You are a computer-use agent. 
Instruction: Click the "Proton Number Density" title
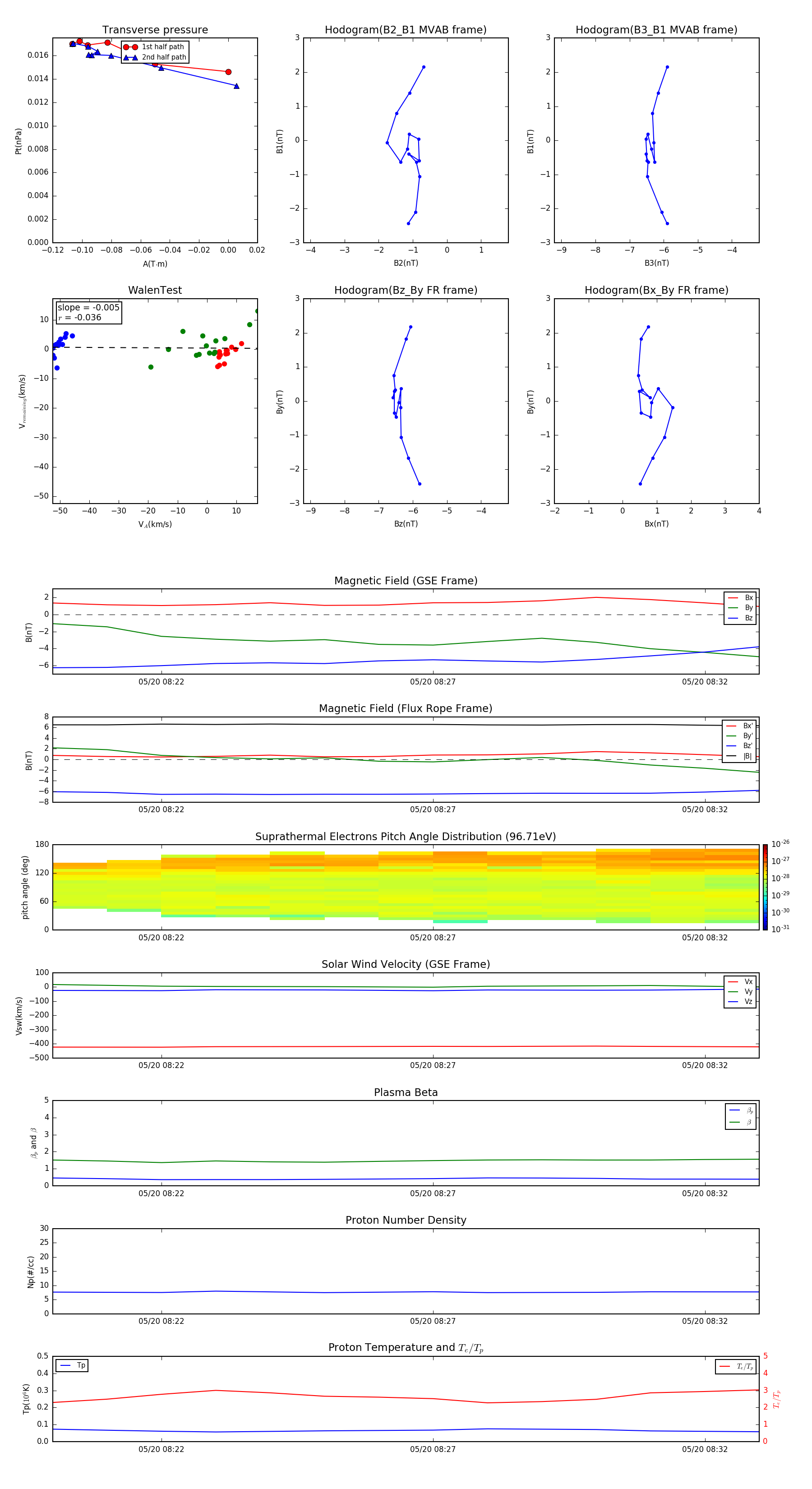point(406,1220)
